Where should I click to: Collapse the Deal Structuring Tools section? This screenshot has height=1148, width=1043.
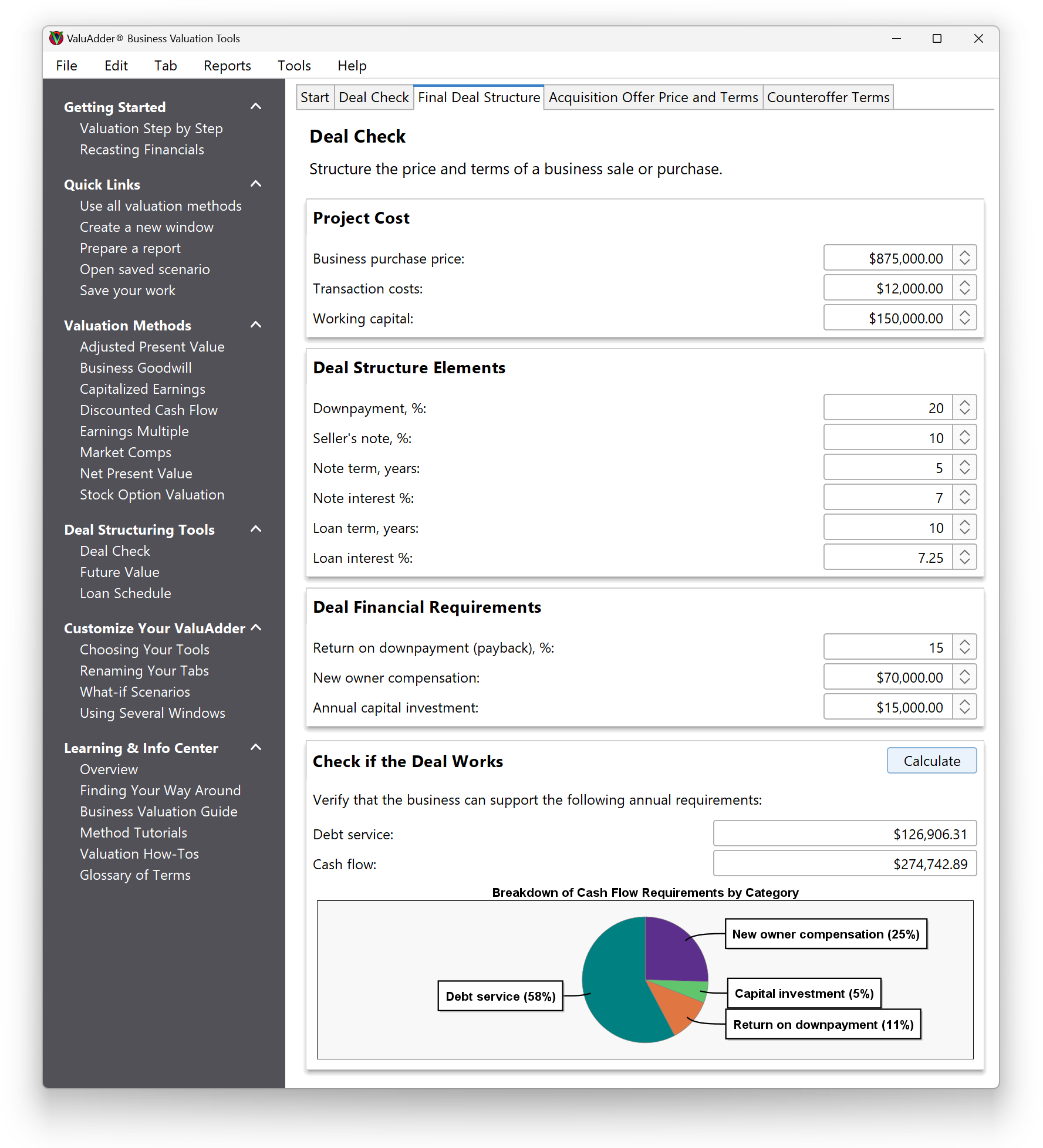pyautogui.click(x=255, y=529)
